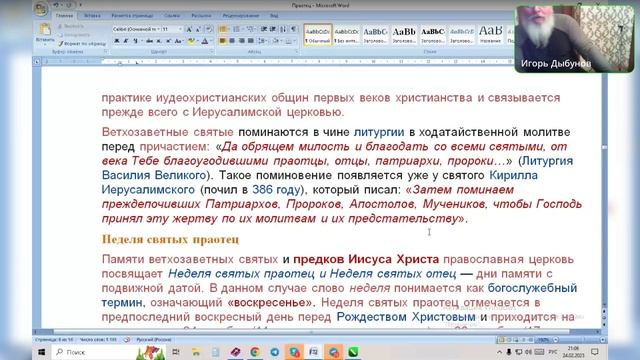
Task: Open the Разметка страницы ribbon tab
Action: point(132,16)
